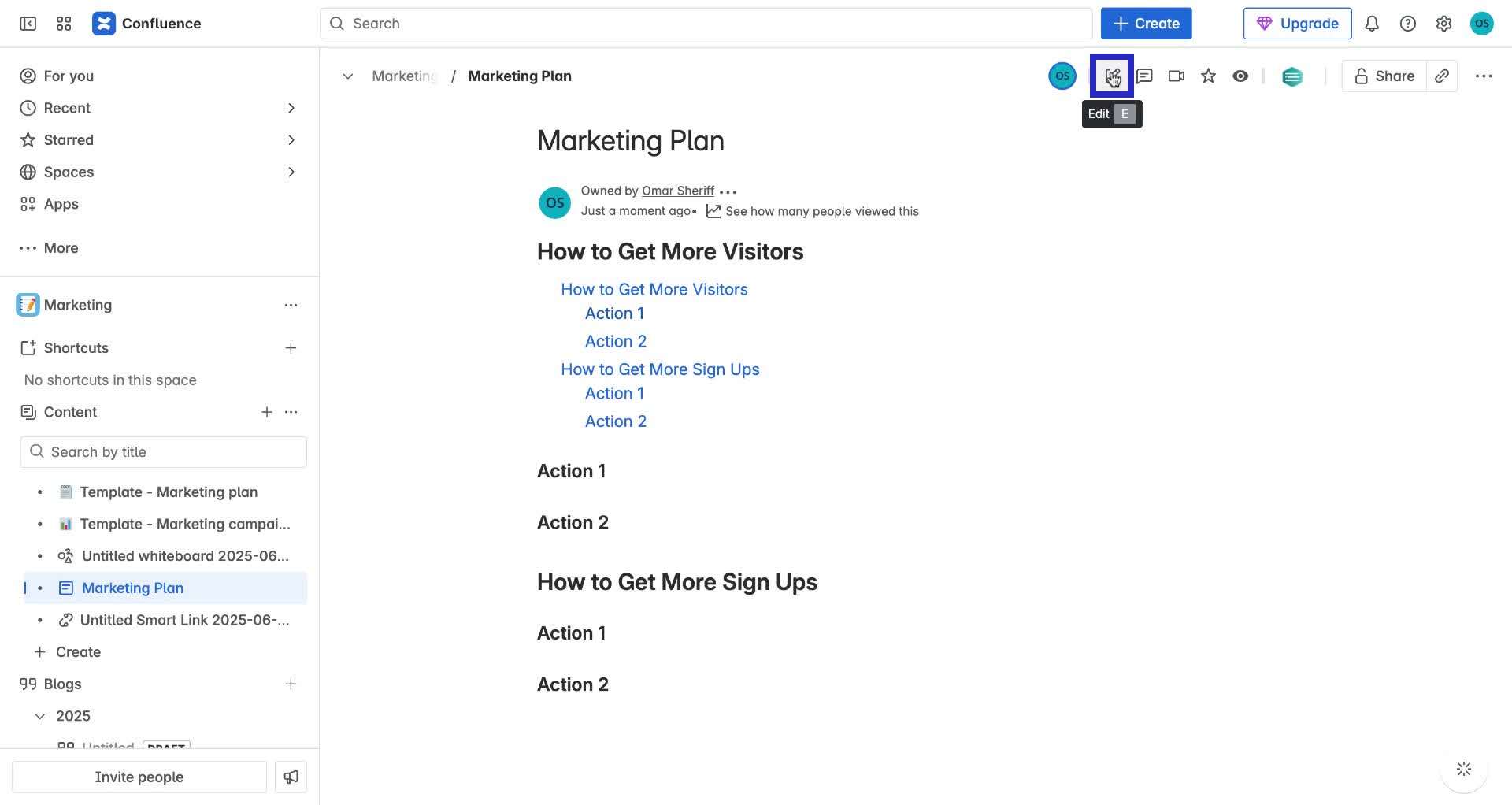The width and height of the screenshot is (1512, 805).
Task: Open For you in sidebar
Action: point(69,76)
